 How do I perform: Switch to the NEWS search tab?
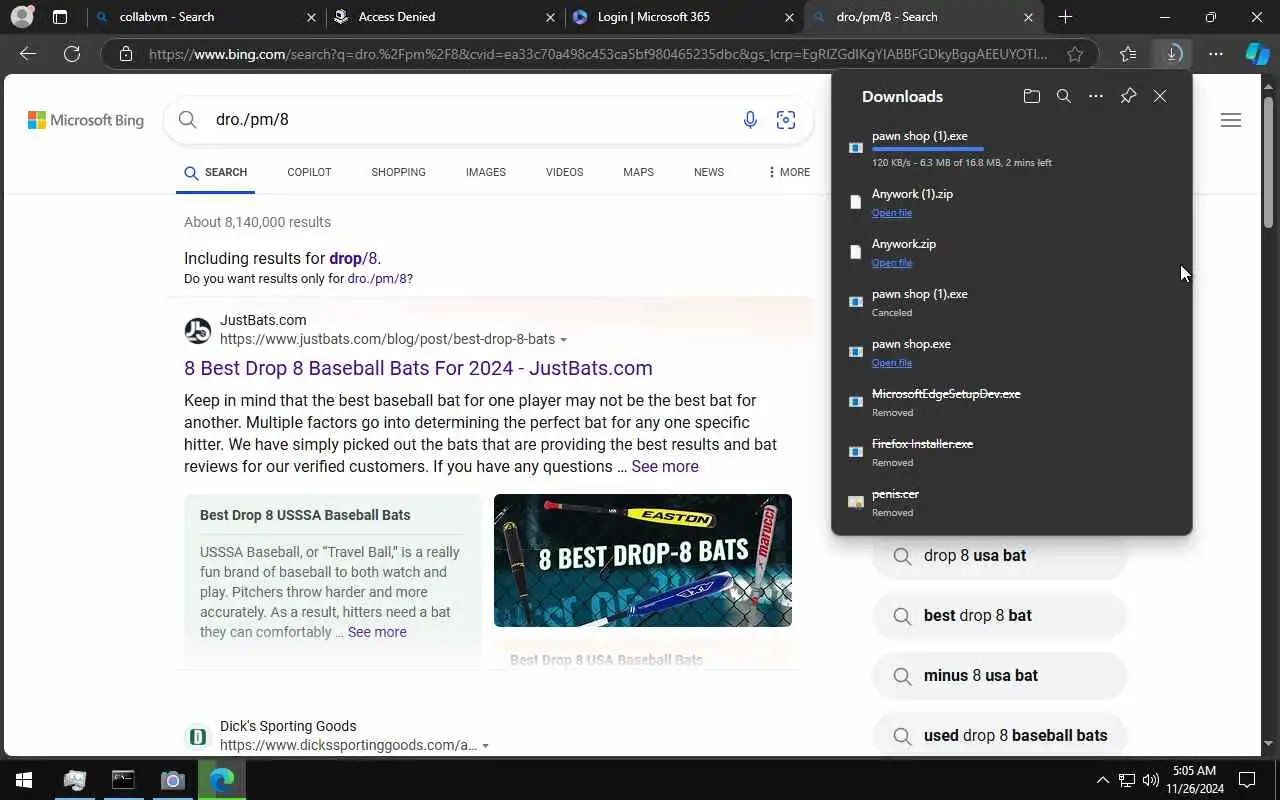[709, 172]
